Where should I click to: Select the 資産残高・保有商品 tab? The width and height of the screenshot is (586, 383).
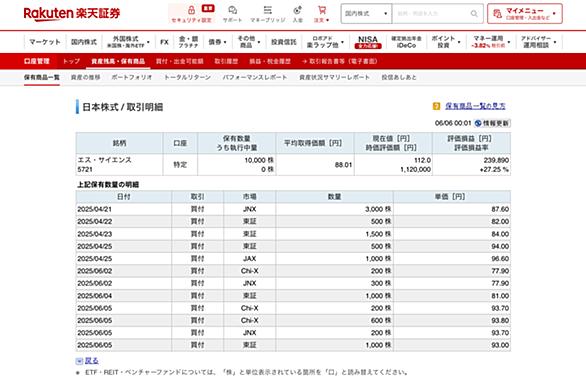(118, 61)
